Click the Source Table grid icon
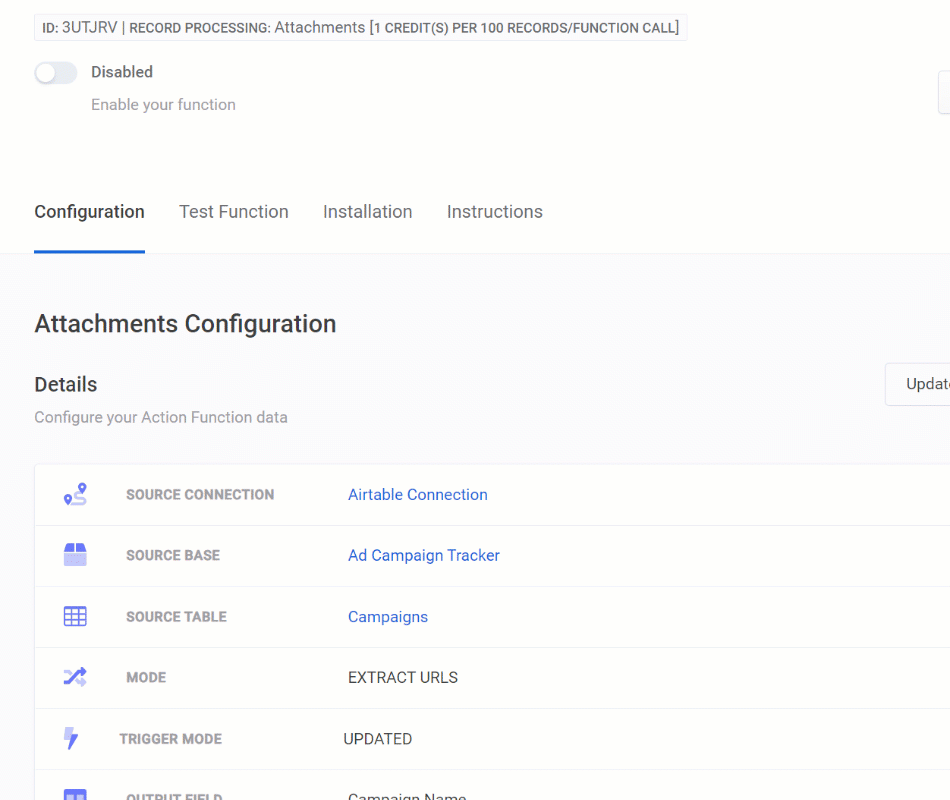This screenshot has height=800, width=950. [75, 617]
